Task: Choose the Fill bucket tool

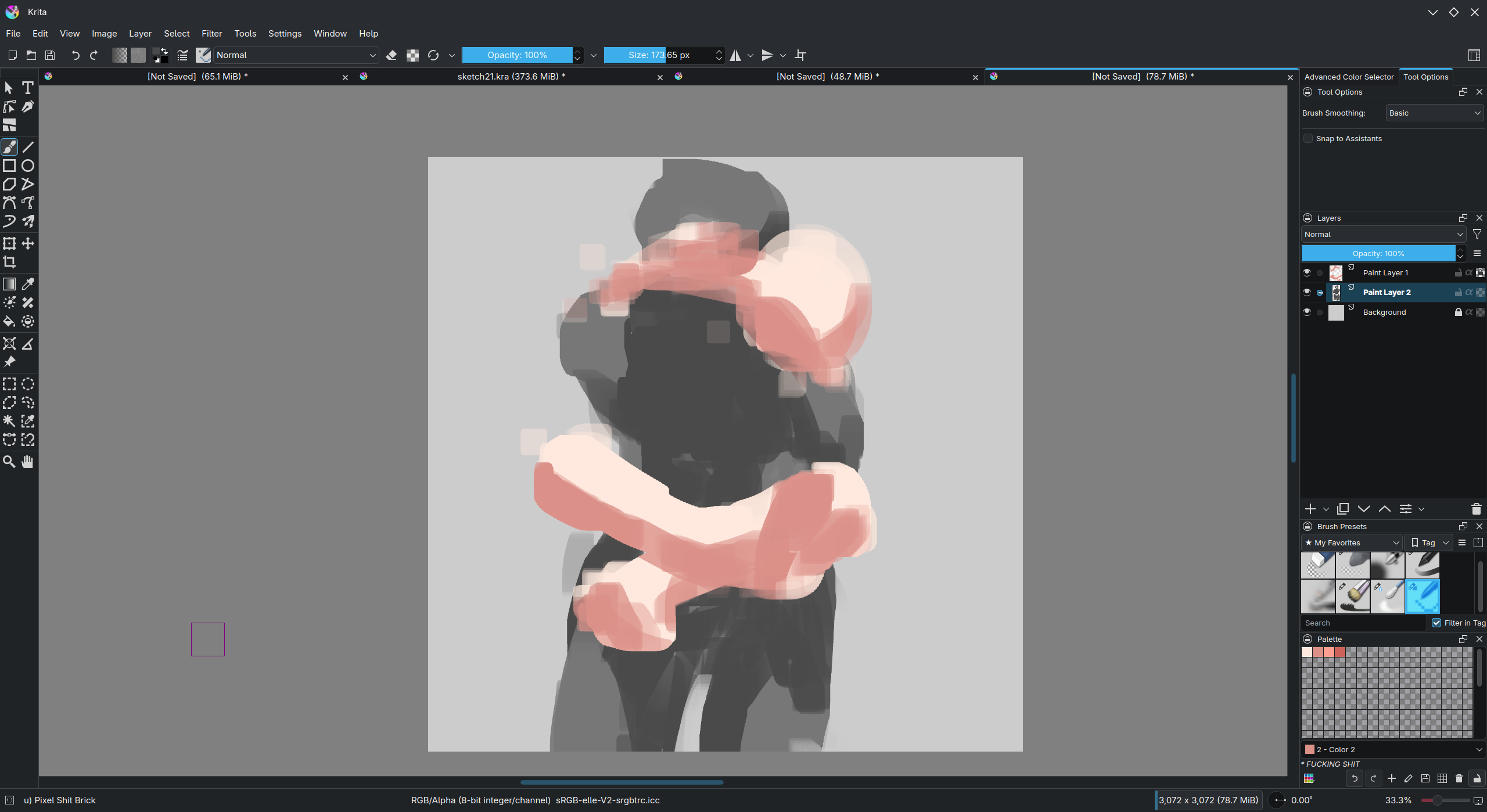Action: [x=9, y=321]
